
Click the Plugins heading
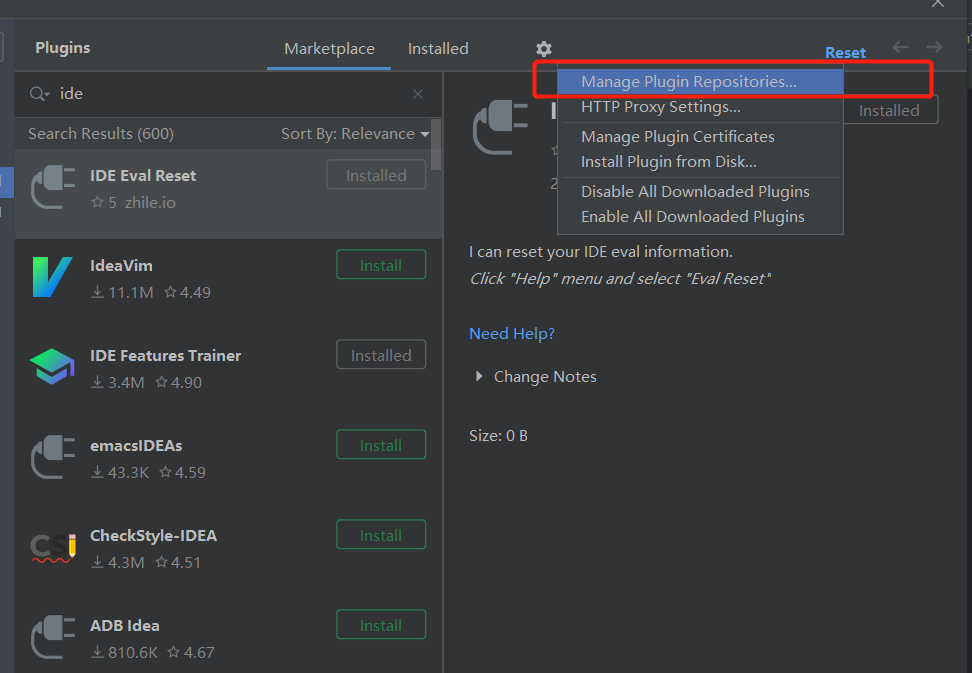coord(63,48)
